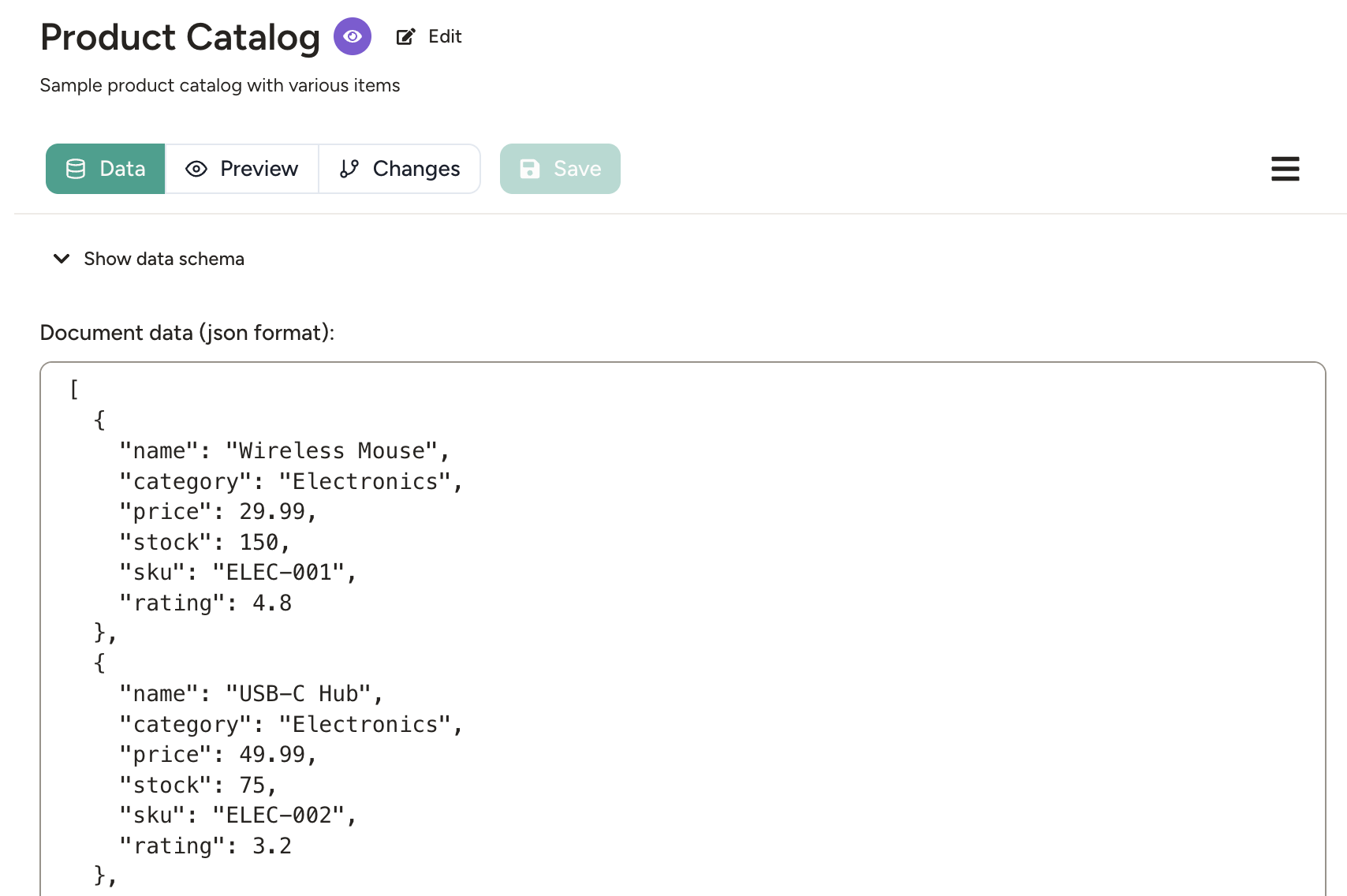This screenshot has height=896, width=1347.
Task: Click the chevron beside Show data schema
Action: 62,259
